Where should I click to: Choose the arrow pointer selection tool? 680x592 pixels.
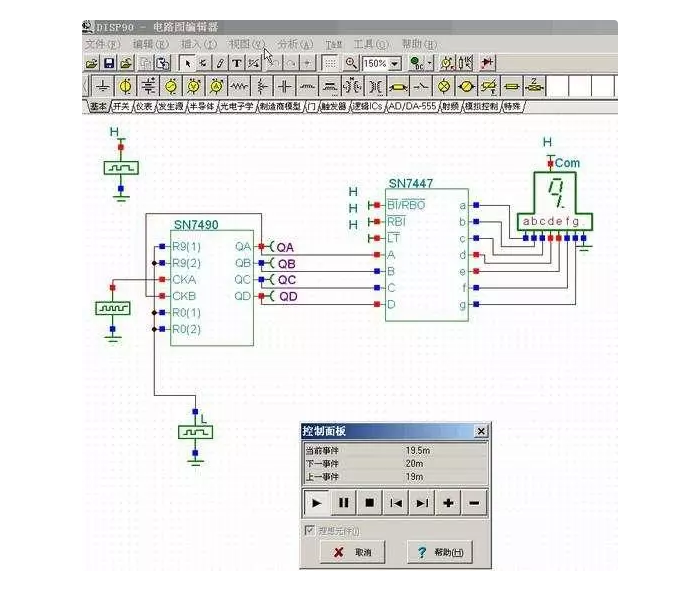pos(186,63)
